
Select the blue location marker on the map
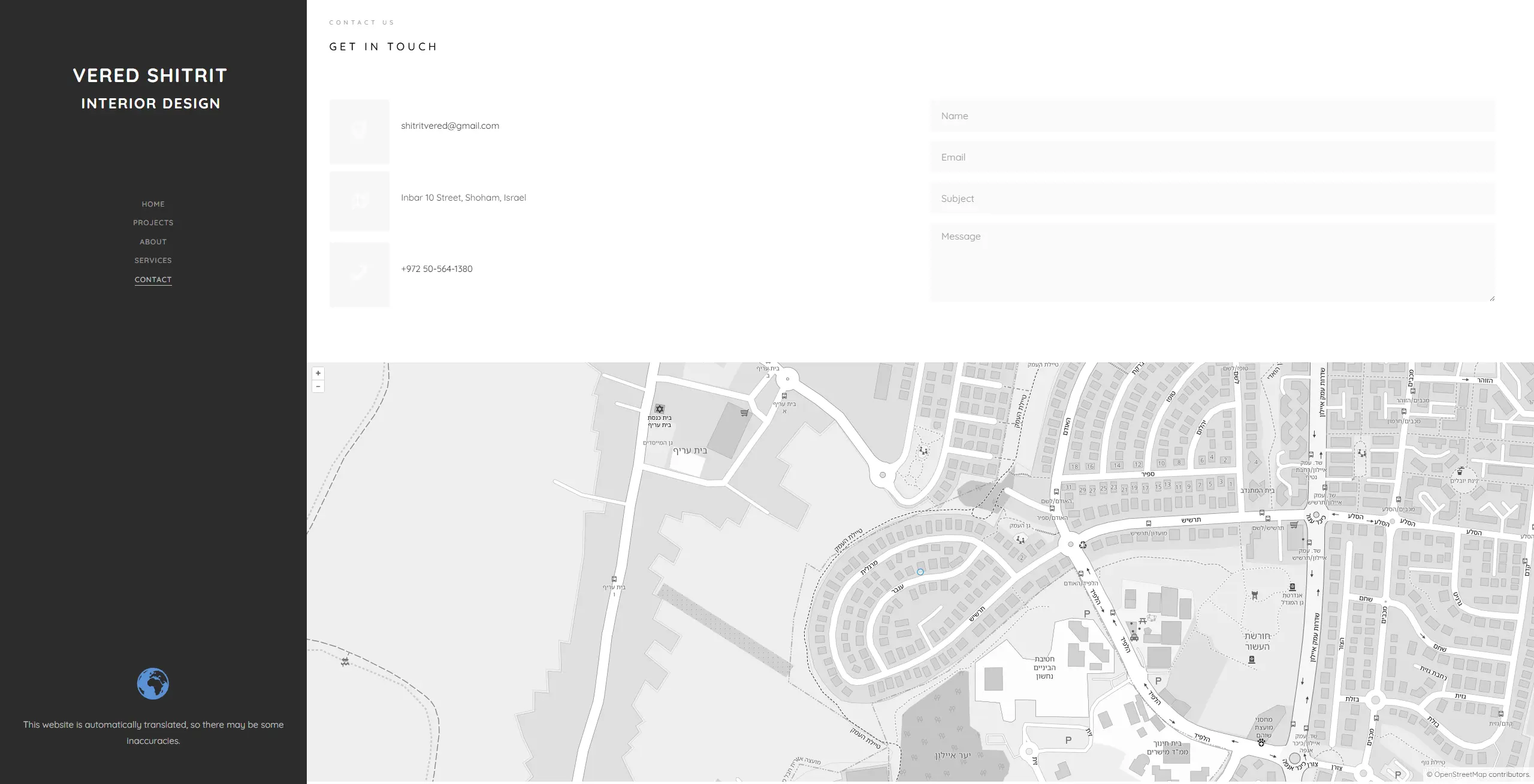pyautogui.click(x=920, y=571)
